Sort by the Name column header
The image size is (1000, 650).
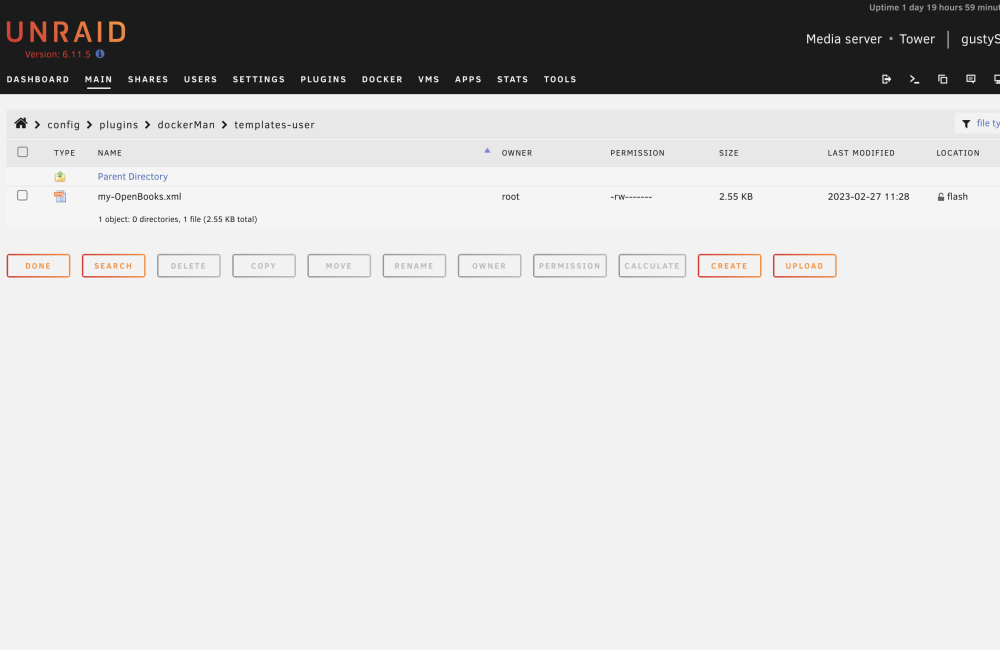[110, 153]
